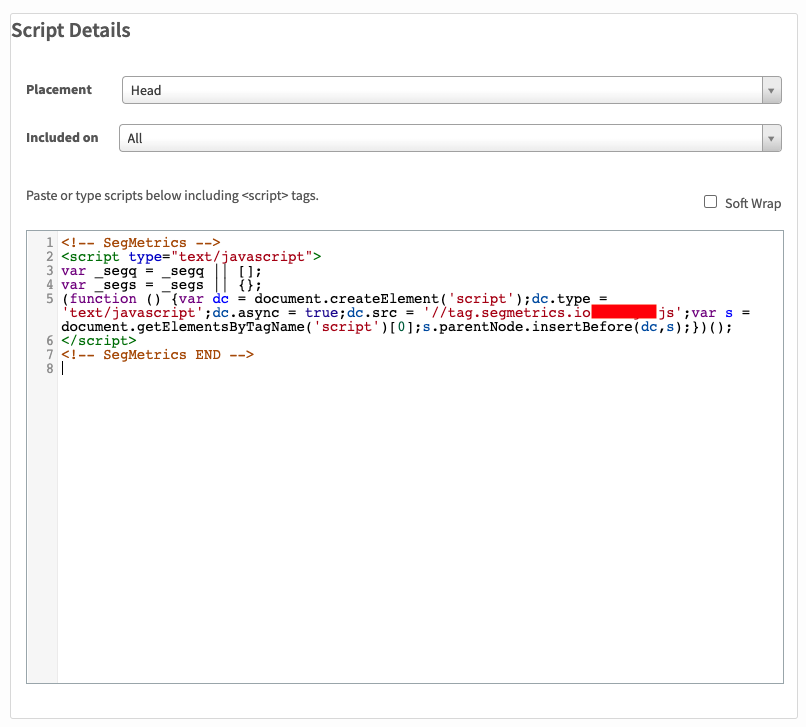The height and width of the screenshot is (727, 806).
Task: Click the Script Details heading
Action: click(x=71, y=30)
